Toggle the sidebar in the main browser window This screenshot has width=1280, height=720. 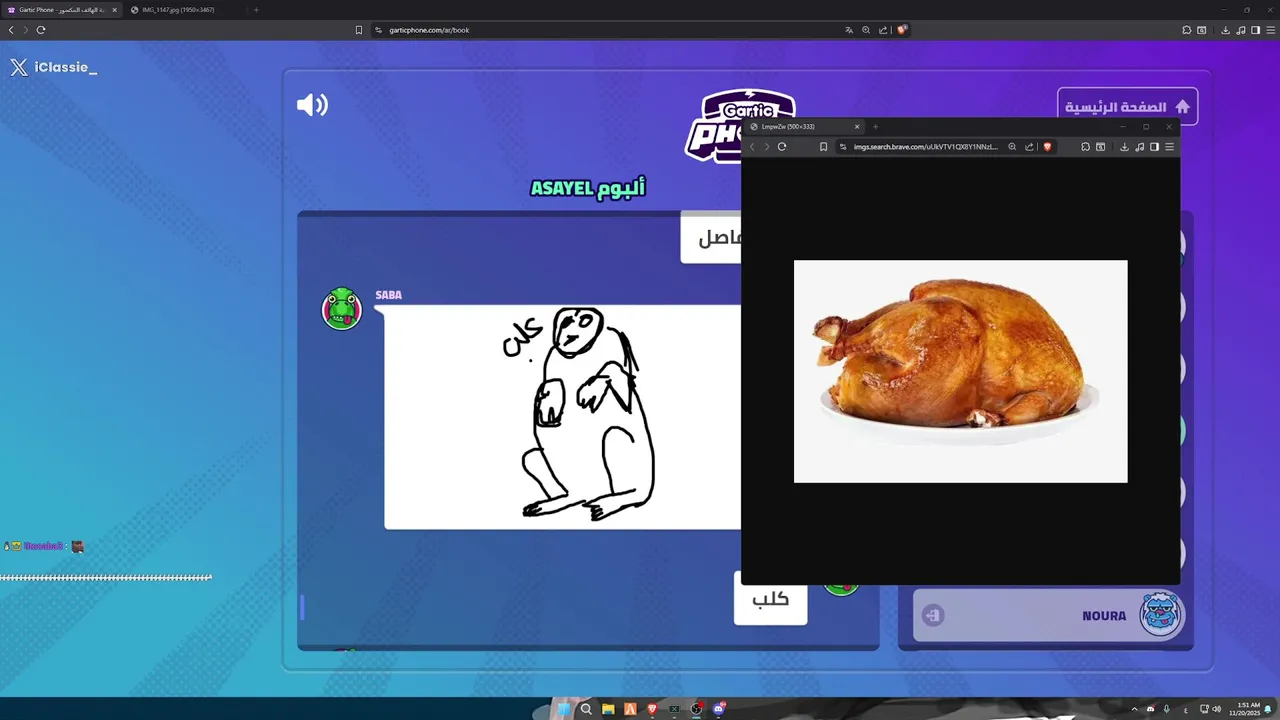click(1256, 30)
